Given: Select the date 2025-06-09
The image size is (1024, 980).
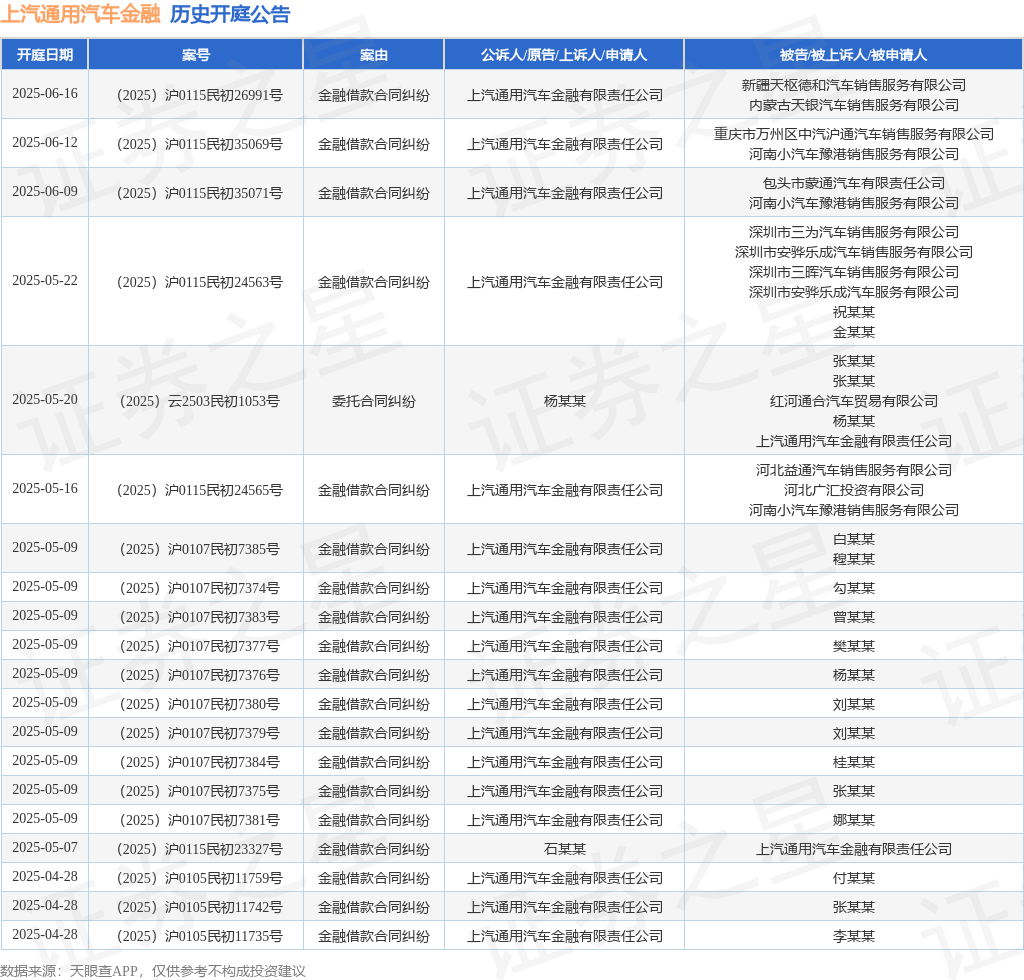Looking at the screenshot, I should point(44,191).
